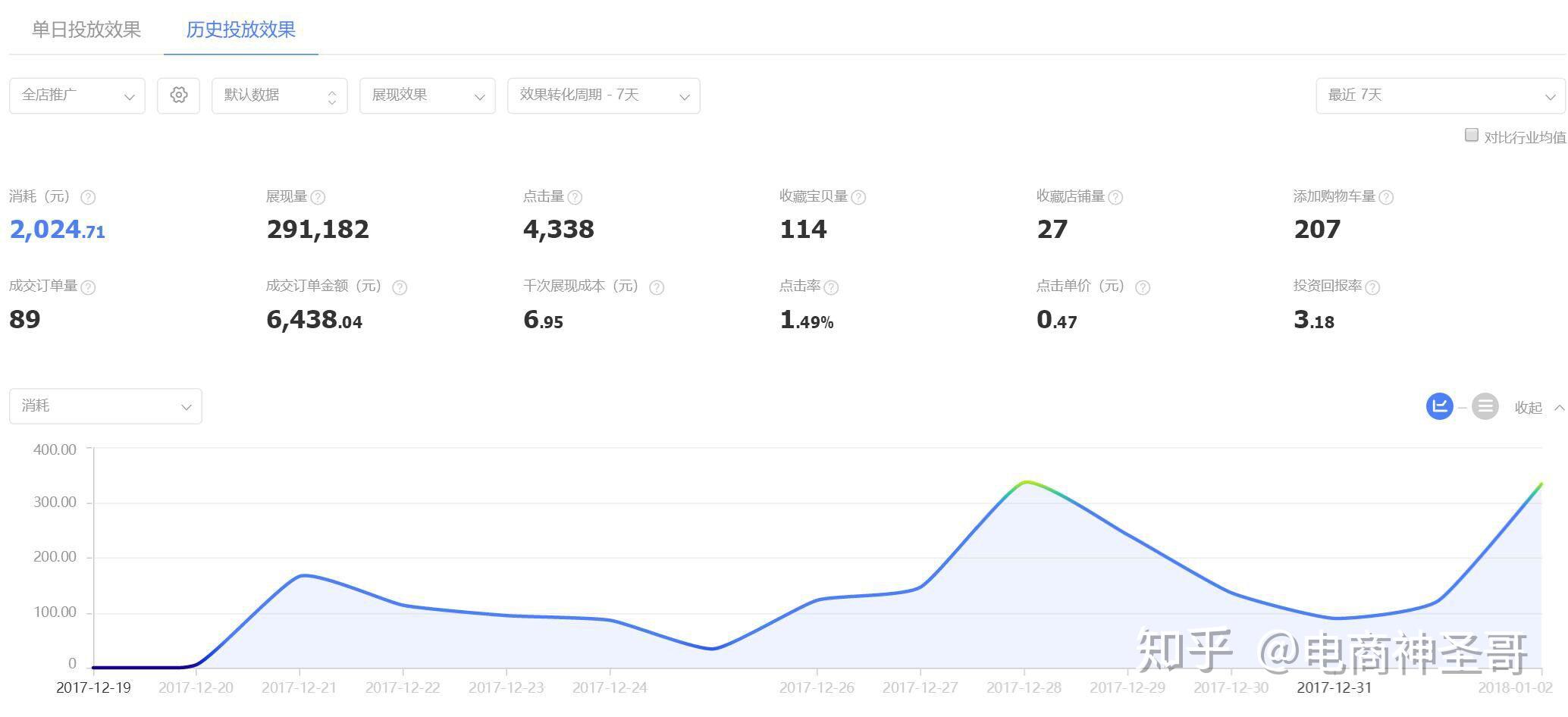Click the 2017-12-21 axis date label
1568x717 pixels.
(299, 688)
